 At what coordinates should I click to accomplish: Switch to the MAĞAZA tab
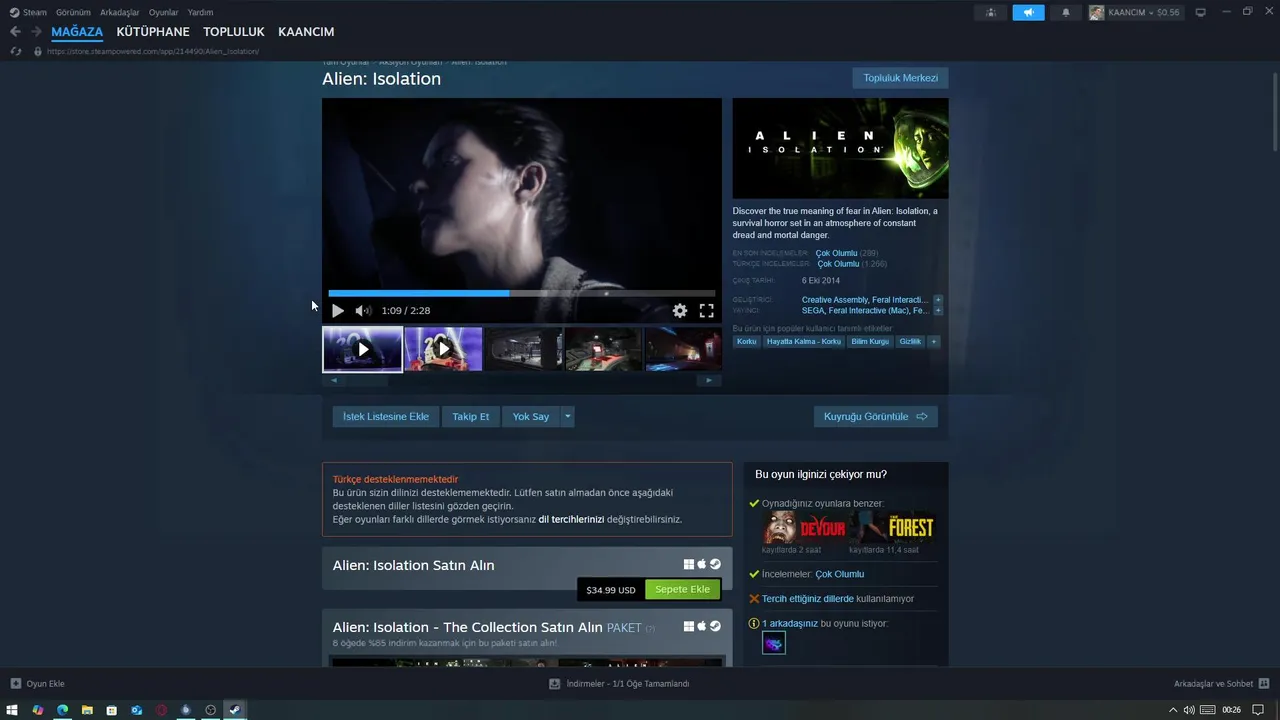(77, 32)
